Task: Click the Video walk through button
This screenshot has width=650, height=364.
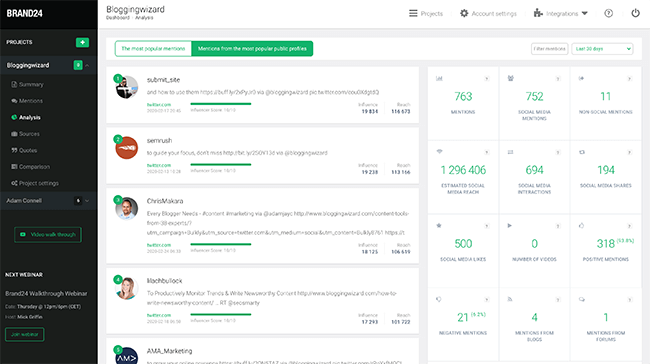Action: 48,234
